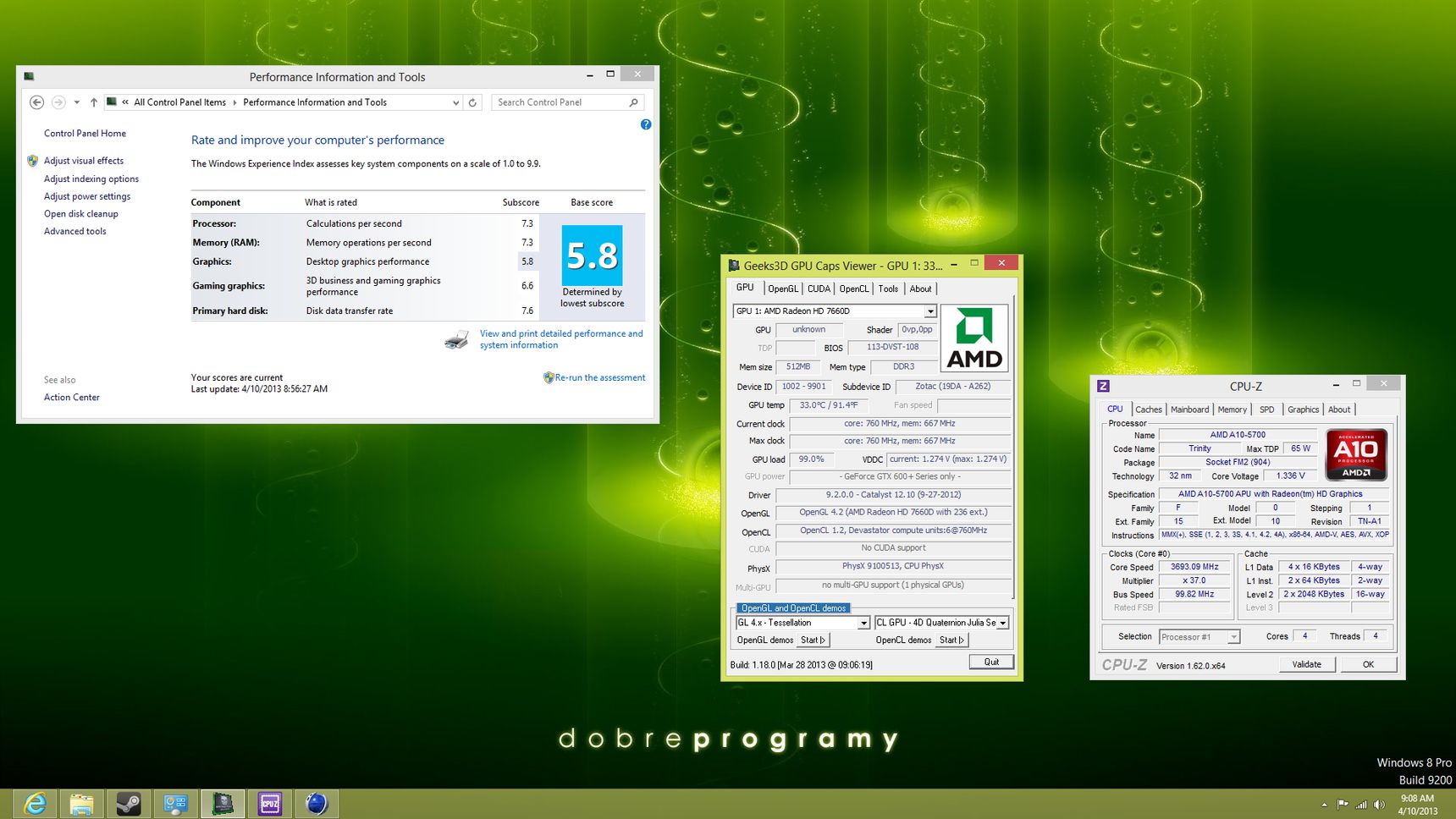
Task: Open Internet Explorer from the taskbar
Action: tap(35, 804)
